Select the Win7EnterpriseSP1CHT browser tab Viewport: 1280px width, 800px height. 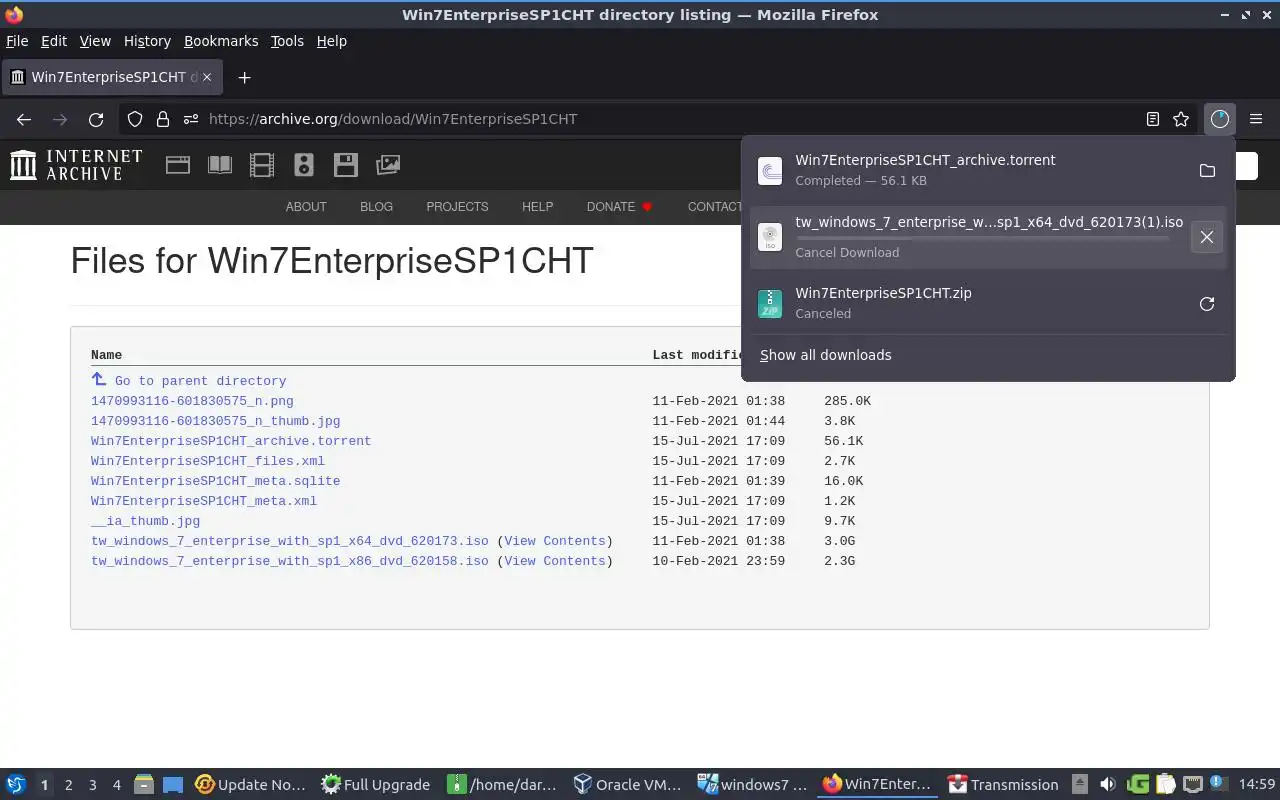[110, 77]
